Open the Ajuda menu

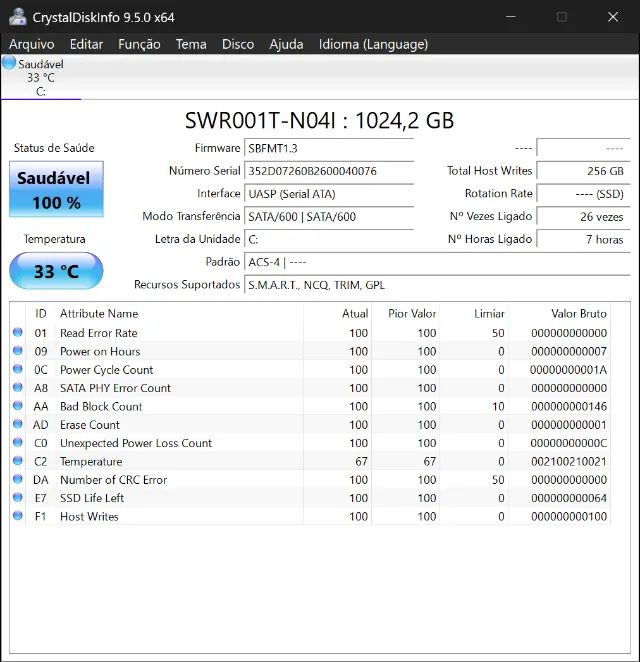point(286,44)
